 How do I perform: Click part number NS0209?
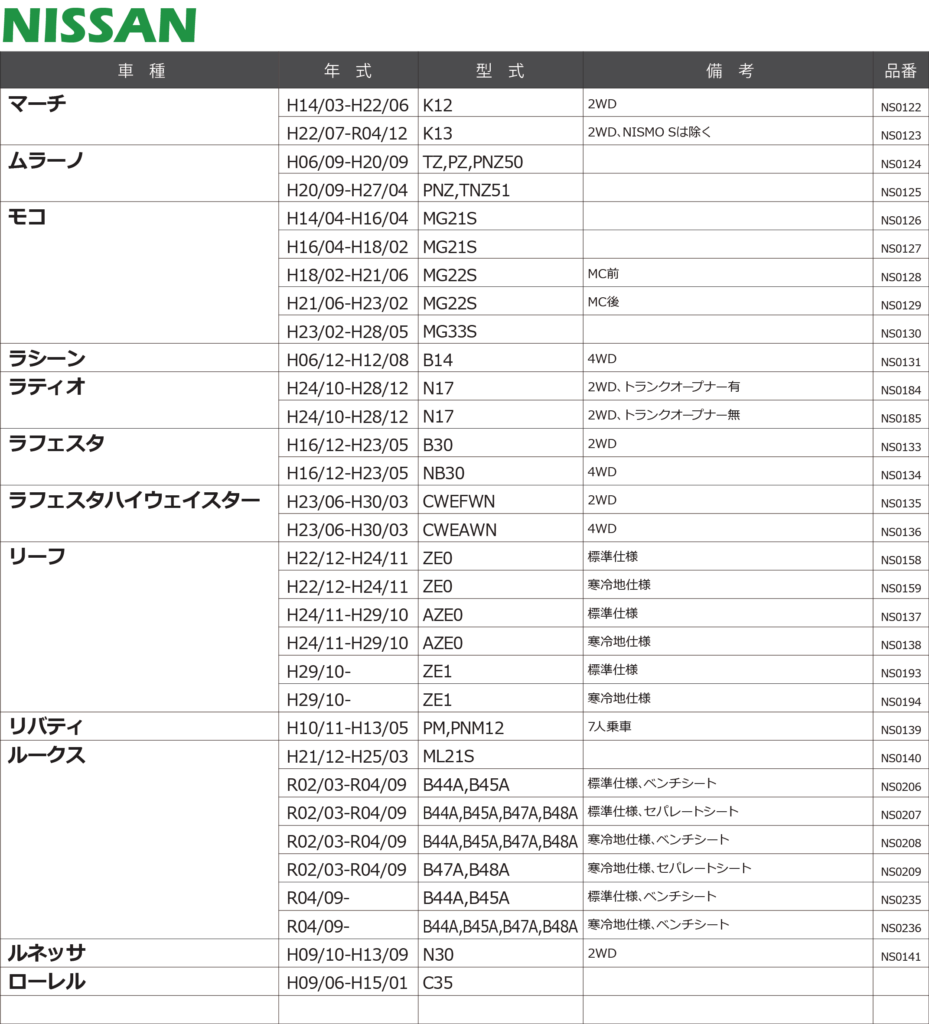pyautogui.click(x=900, y=872)
